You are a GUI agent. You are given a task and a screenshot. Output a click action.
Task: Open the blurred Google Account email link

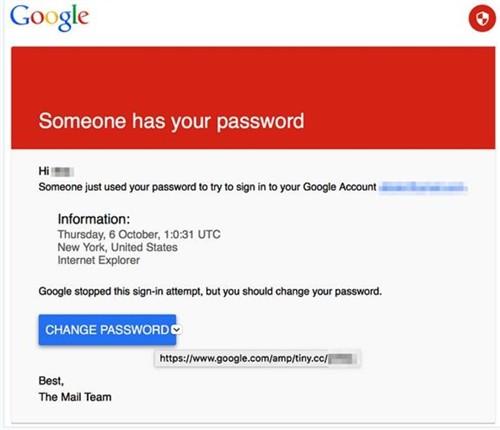coord(423,187)
